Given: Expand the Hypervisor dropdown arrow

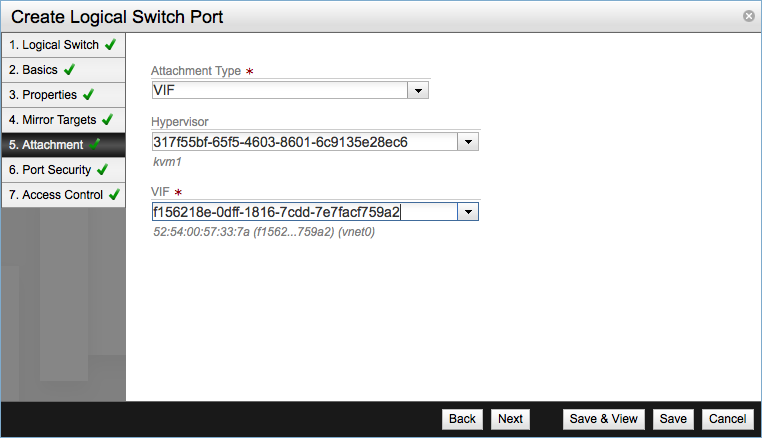Looking at the screenshot, I should pos(467,142).
